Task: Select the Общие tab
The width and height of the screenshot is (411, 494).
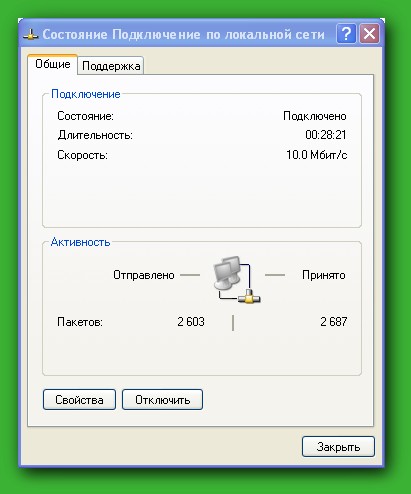Action: [x=53, y=64]
